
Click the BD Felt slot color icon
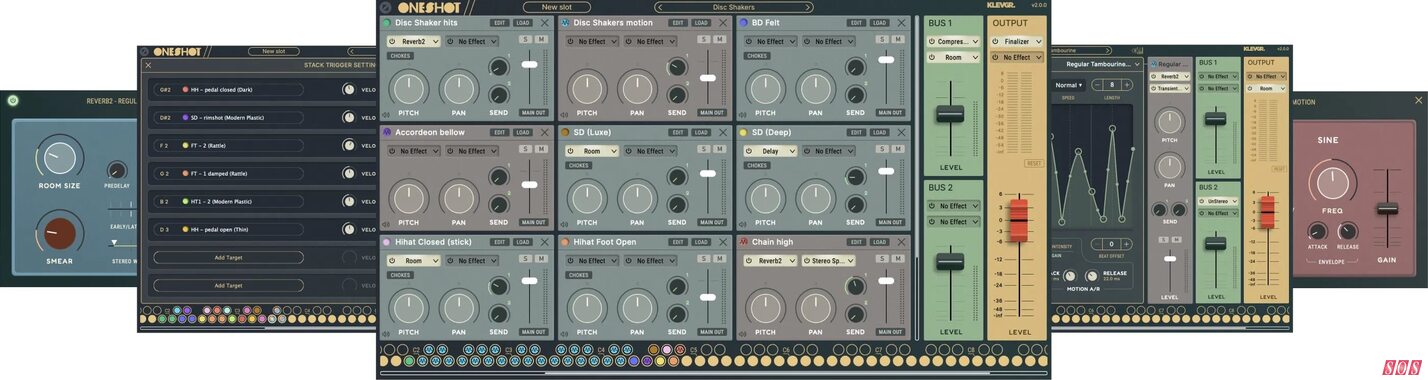[743, 23]
